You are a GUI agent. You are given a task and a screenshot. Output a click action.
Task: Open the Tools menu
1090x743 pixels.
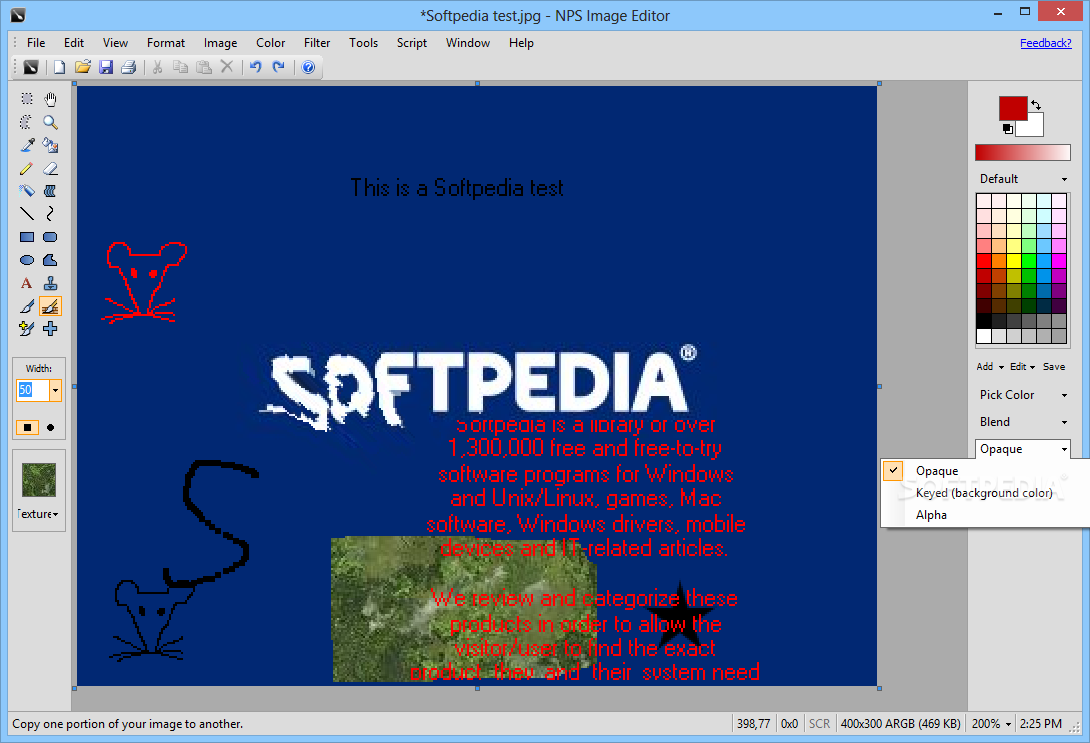point(364,43)
